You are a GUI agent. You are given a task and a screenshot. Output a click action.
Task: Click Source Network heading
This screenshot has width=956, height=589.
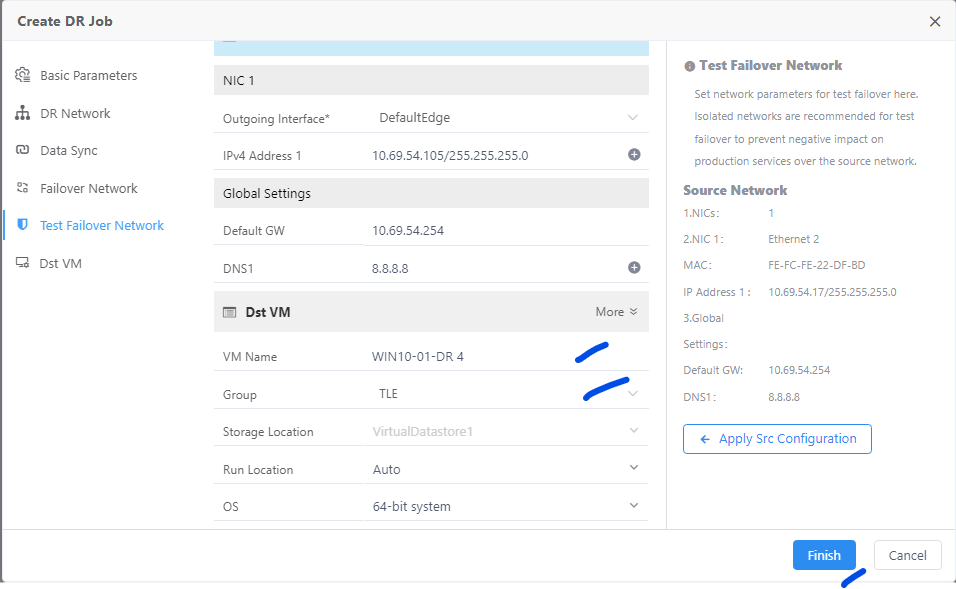click(735, 190)
